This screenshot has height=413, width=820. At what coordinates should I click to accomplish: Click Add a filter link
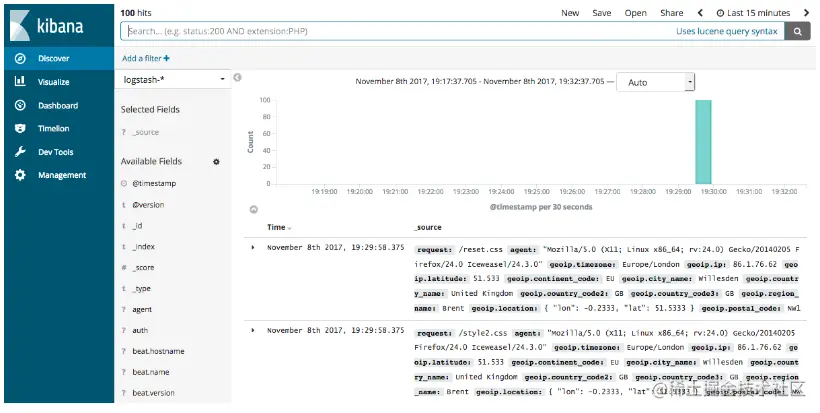click(x=145, y=59)
